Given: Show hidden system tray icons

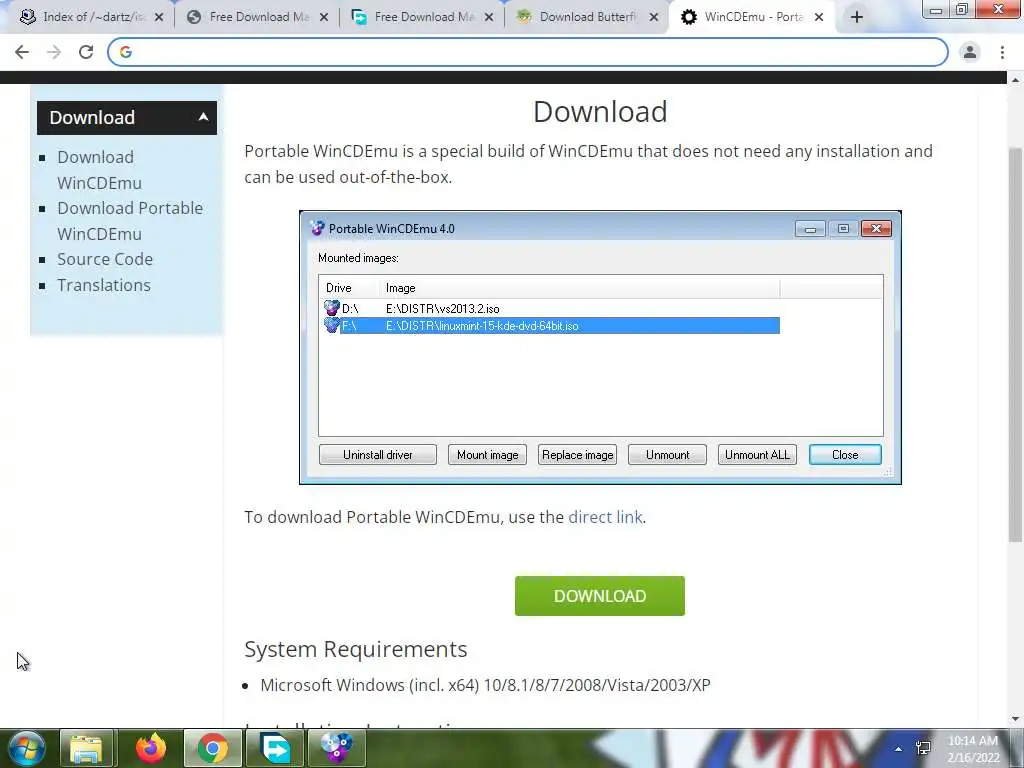Looking at the screenshot, I should (x=899, y=749).
